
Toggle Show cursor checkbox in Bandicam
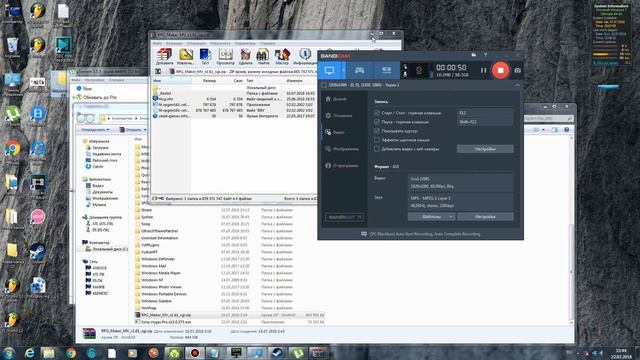(x=377, y=131)
